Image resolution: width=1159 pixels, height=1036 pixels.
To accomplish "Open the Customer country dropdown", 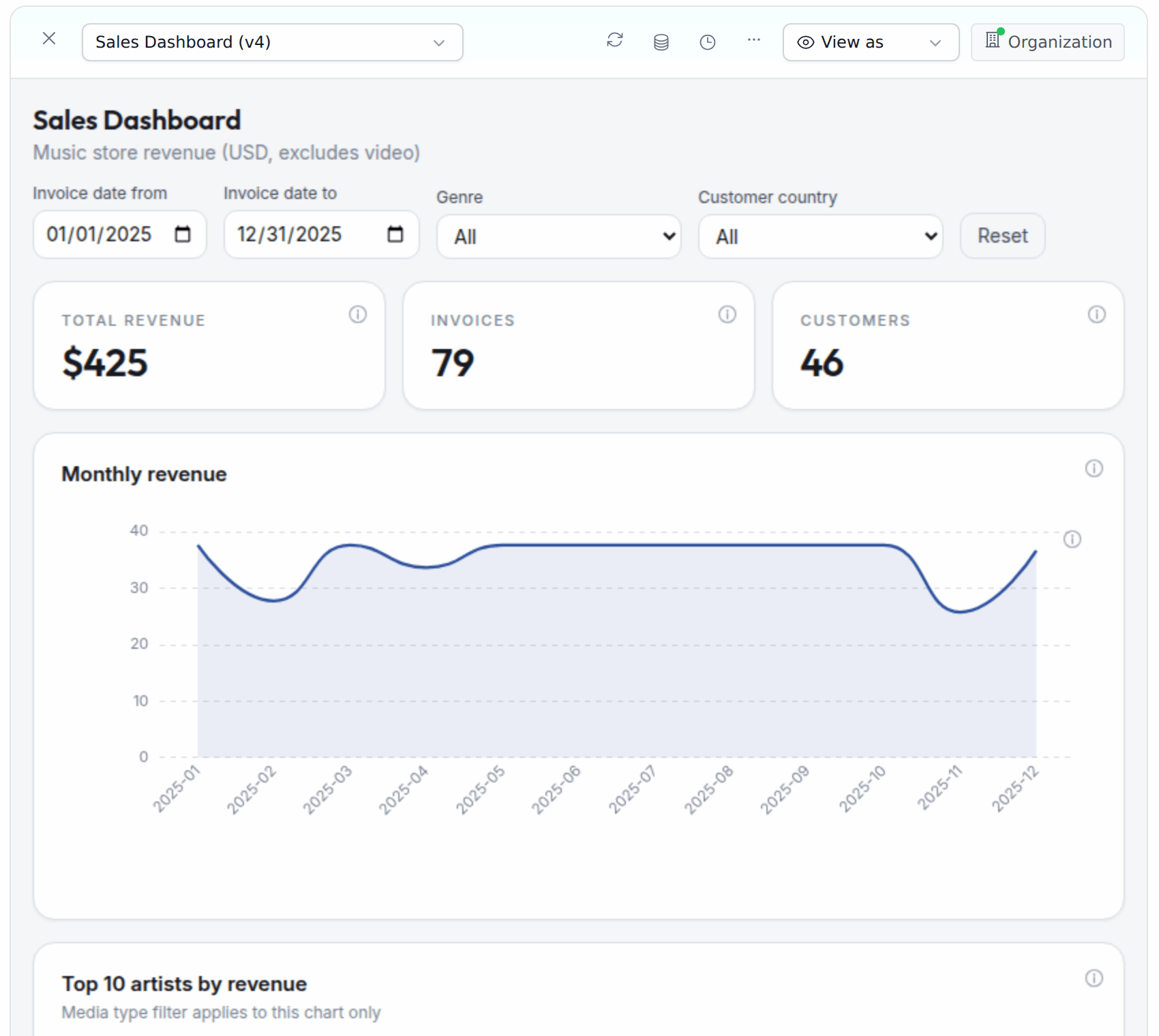I will pyautogui.click(x=821, y=237).
